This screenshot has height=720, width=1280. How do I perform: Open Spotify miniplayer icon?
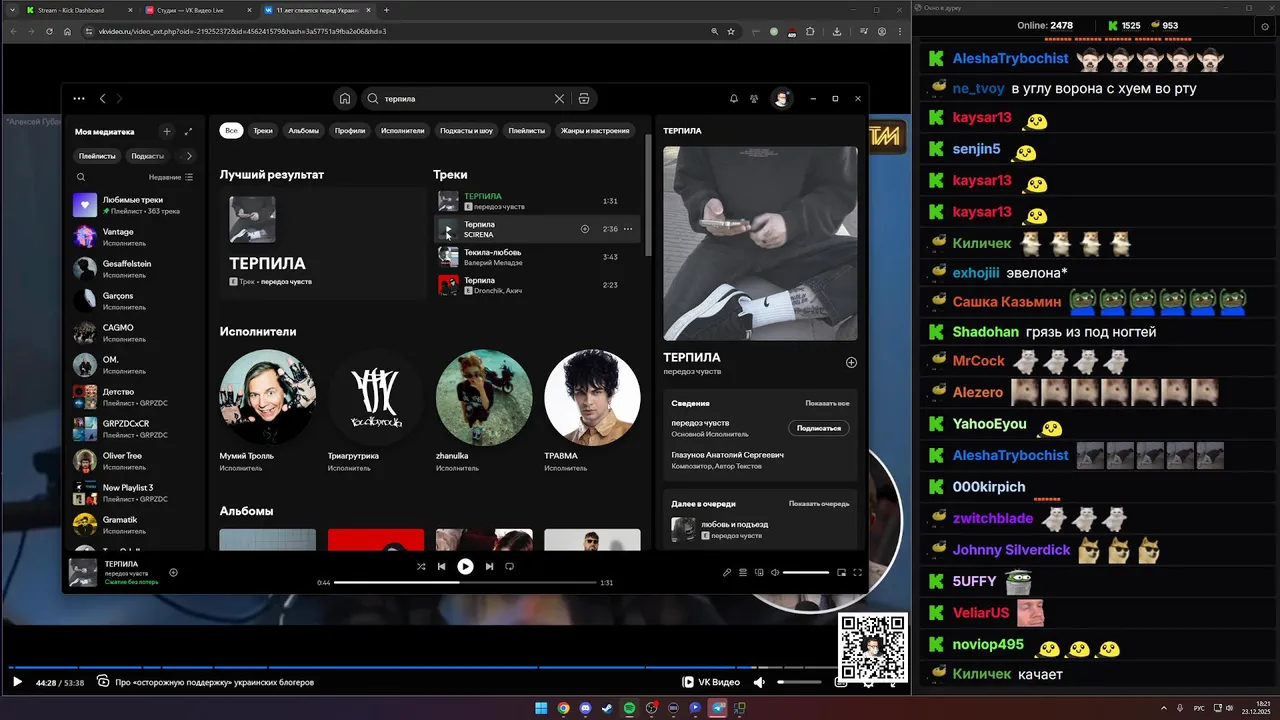coord(841,573)
